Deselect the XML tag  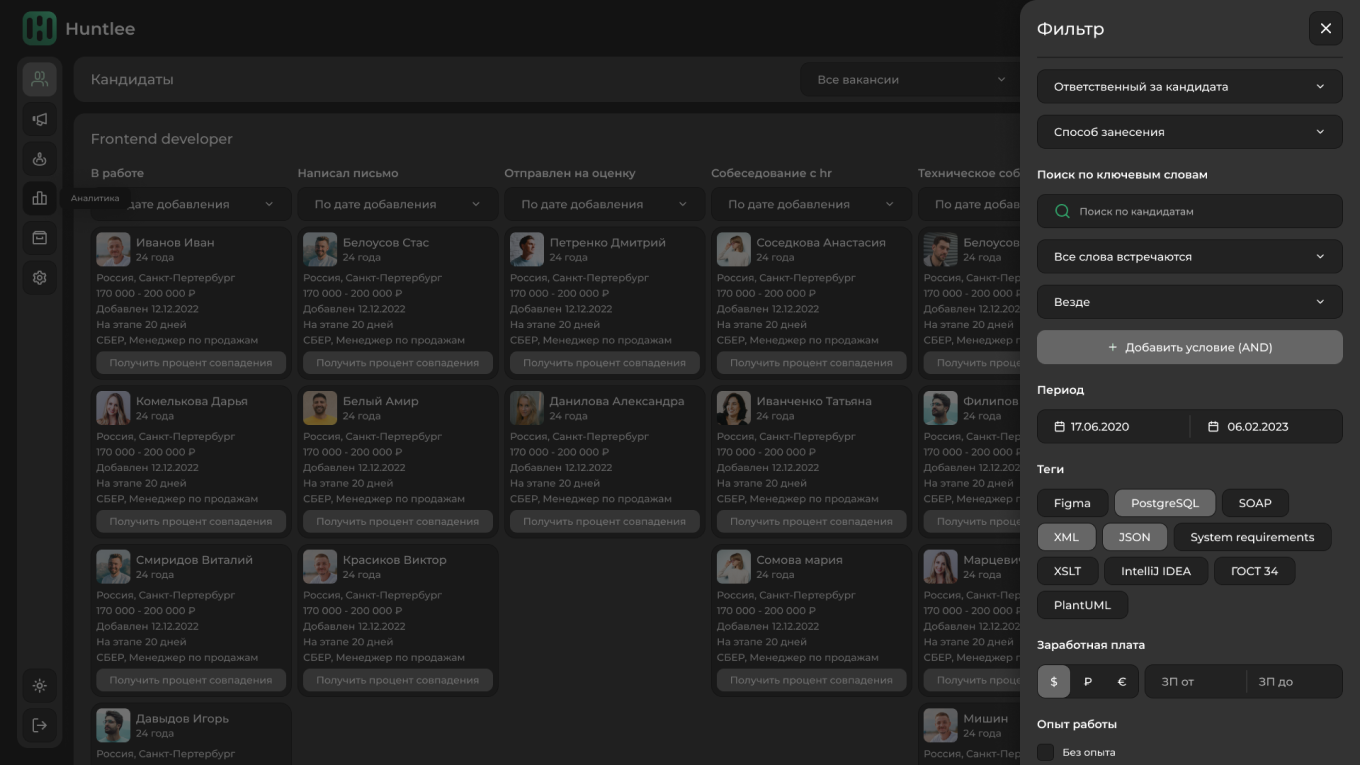click(1066, 537)
